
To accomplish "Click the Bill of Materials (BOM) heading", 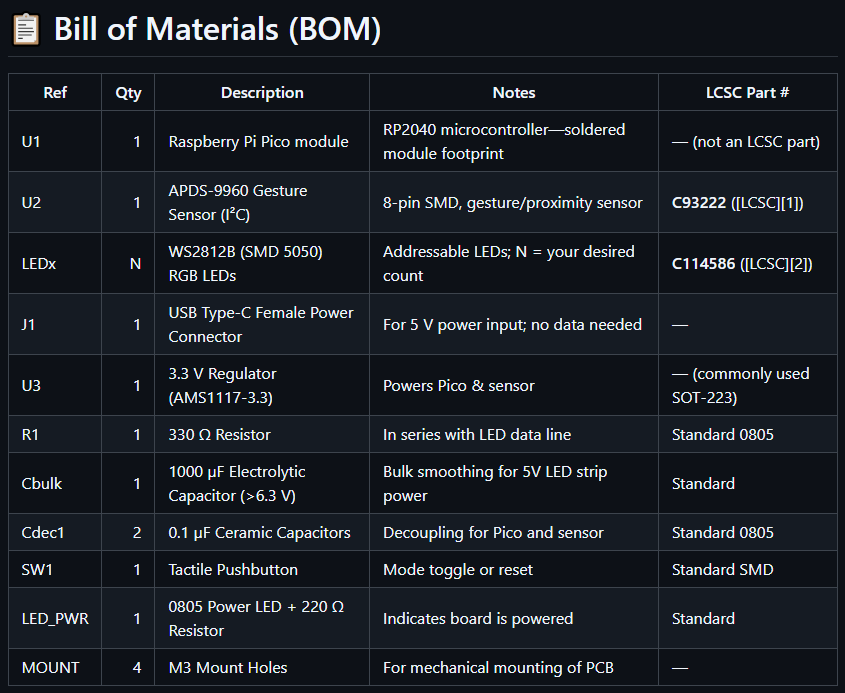I will [x=217, y=29].
